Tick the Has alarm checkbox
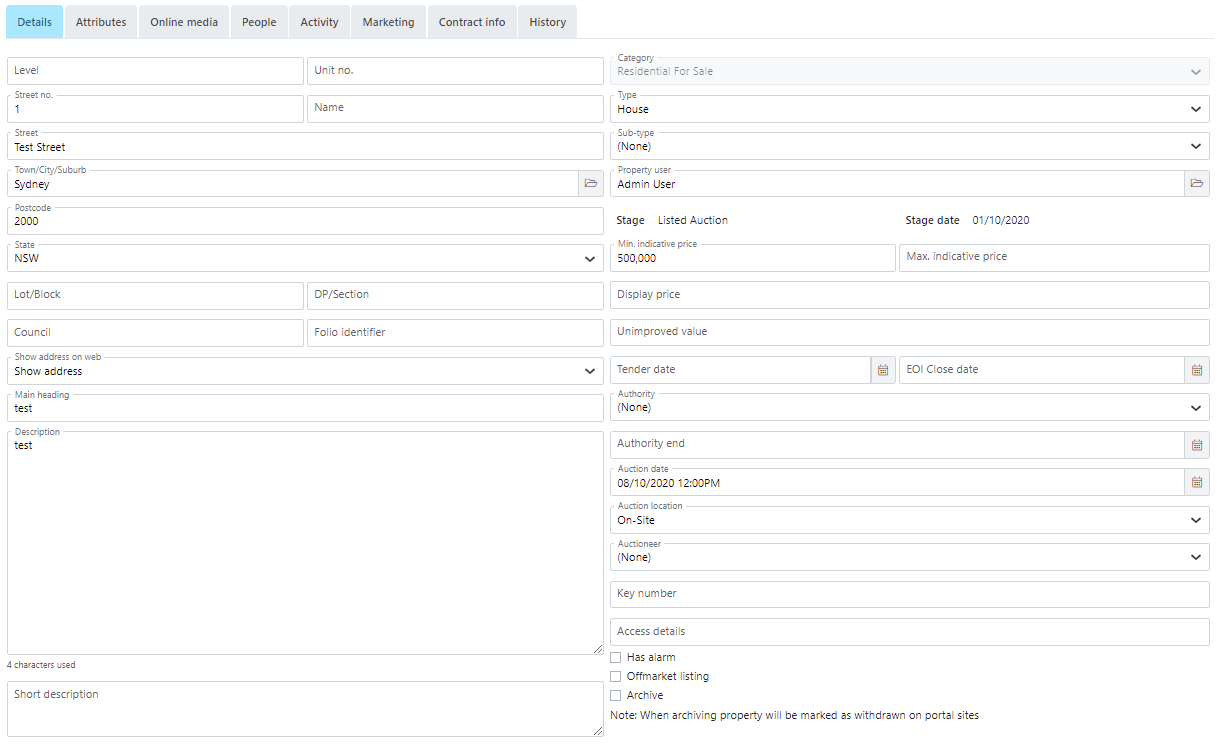Screen dimensions: 1217x756 click(x=616, y=657)
